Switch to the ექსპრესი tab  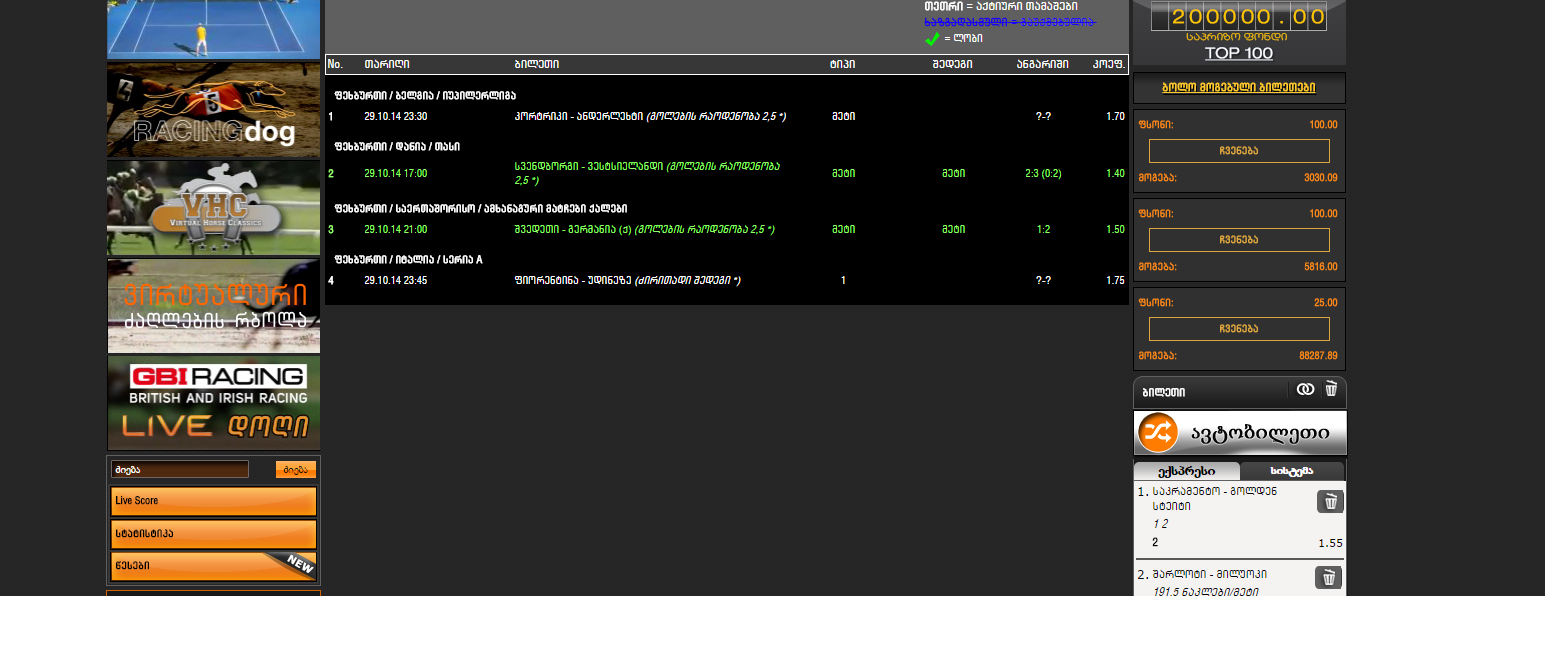tap(1187, 471)
